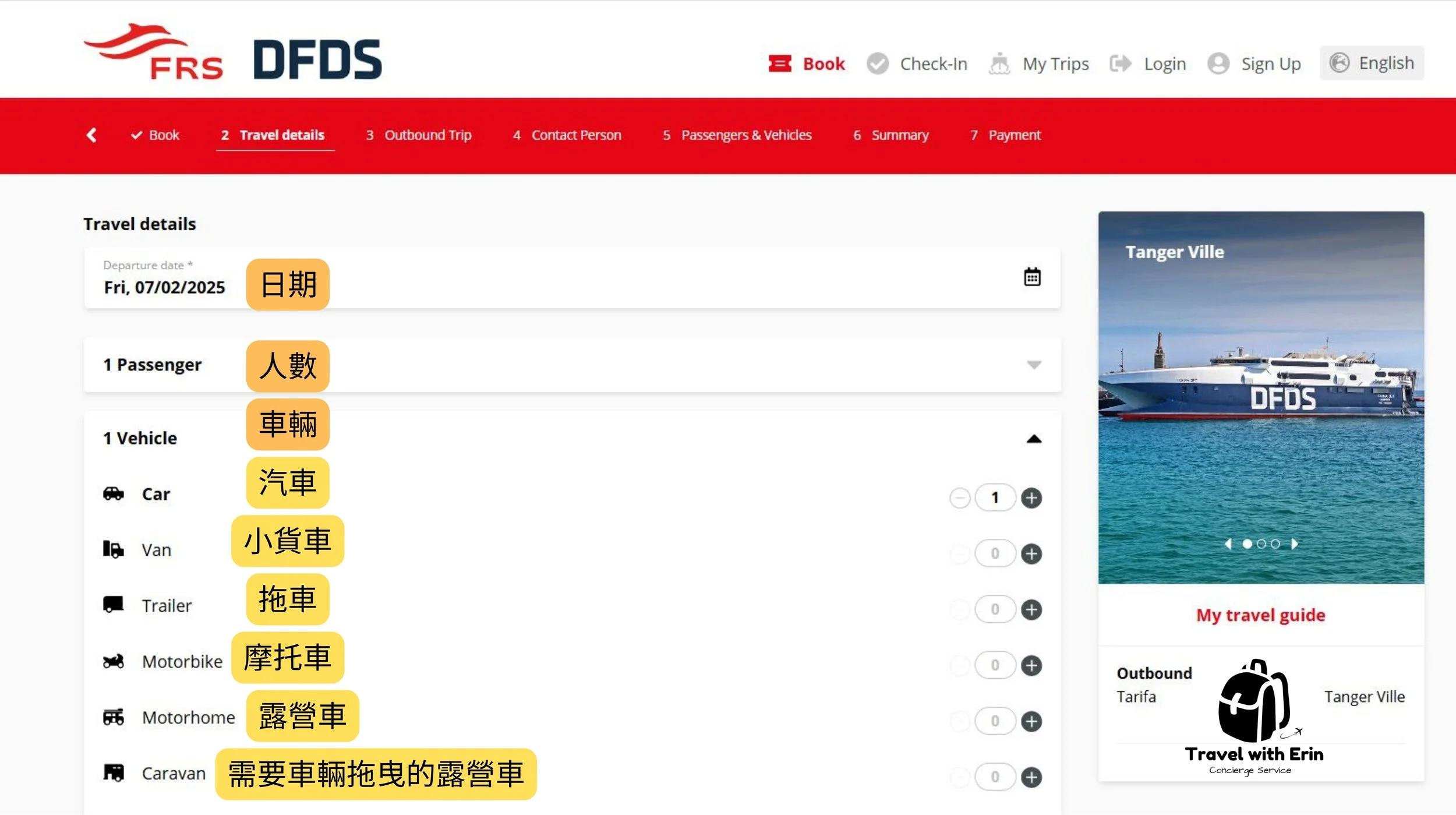Open the departure date calendar icon

coord(1032,277)
